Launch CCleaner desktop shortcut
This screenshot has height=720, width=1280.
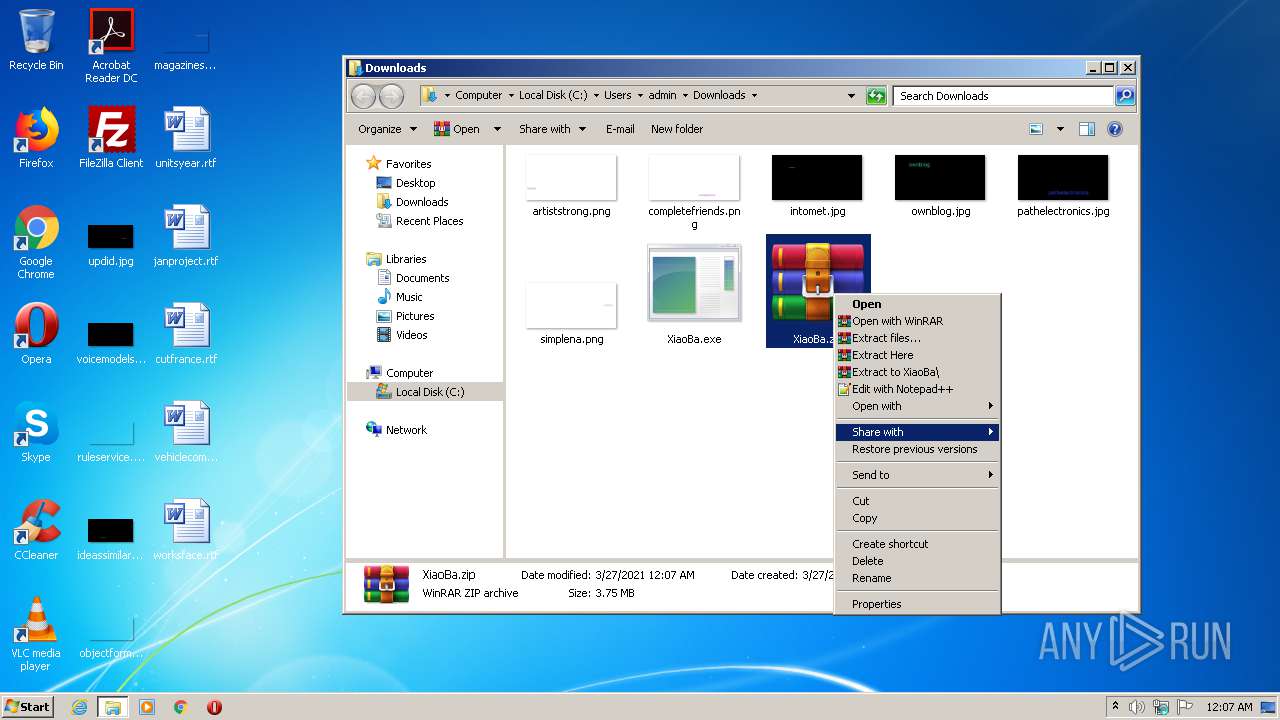coord(36,530)
